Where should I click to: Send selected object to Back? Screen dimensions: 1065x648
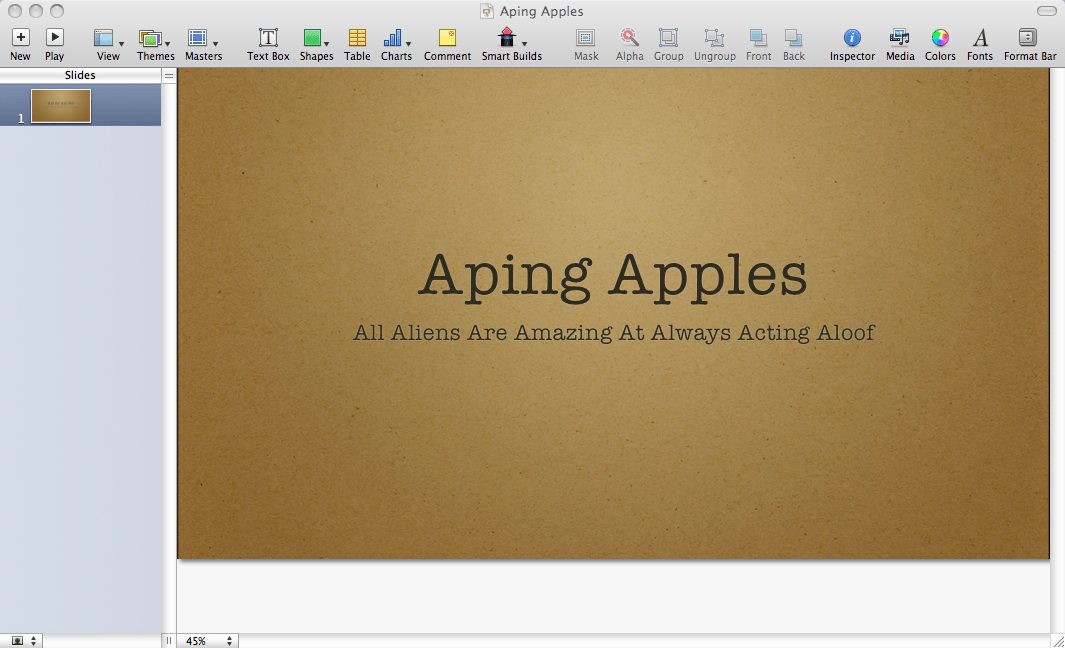[x=794, y=40]
